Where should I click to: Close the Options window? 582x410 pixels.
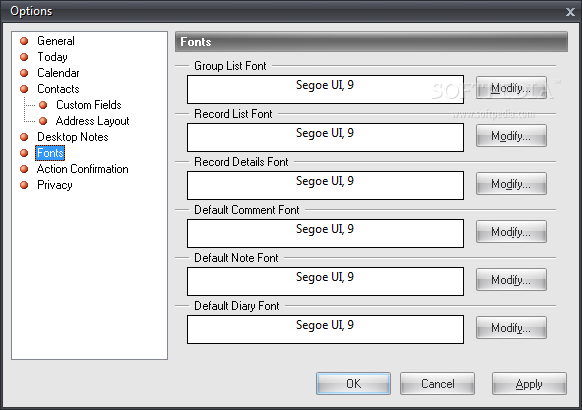pyautogui.click(x=570, y=12)
